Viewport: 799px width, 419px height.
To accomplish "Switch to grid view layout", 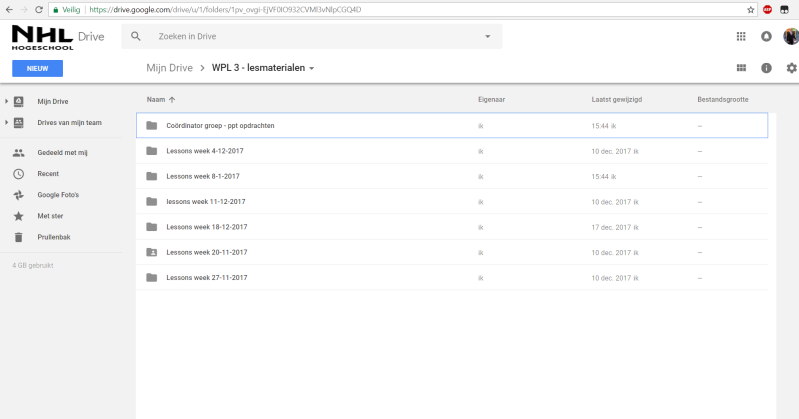I will click(x=741, y=68).
